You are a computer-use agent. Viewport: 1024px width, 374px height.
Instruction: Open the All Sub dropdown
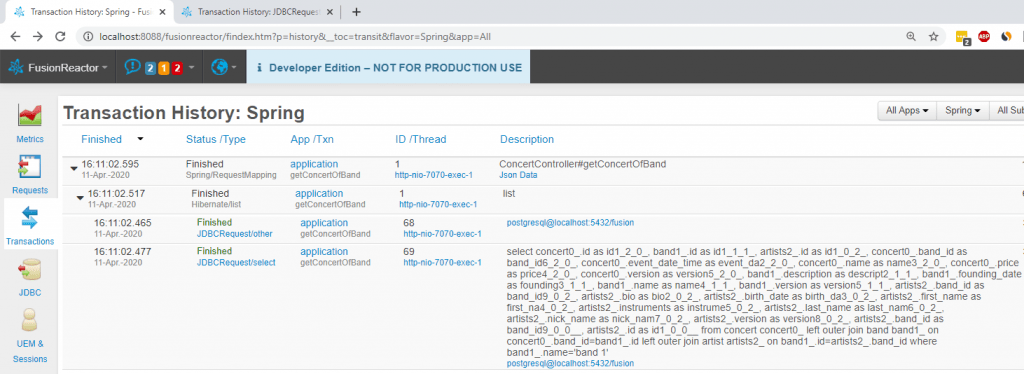[x=1006, y=111]
